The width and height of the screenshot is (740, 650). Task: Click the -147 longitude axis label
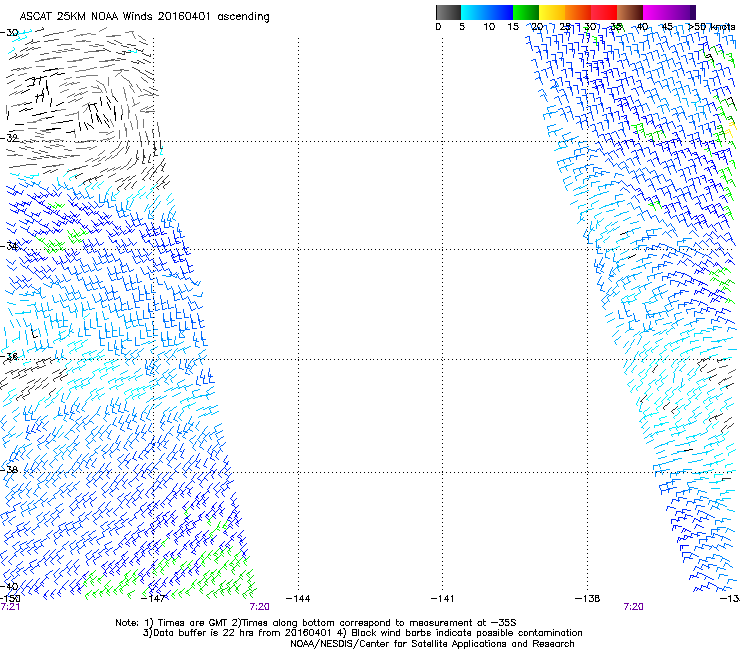[x=153, y=599]
